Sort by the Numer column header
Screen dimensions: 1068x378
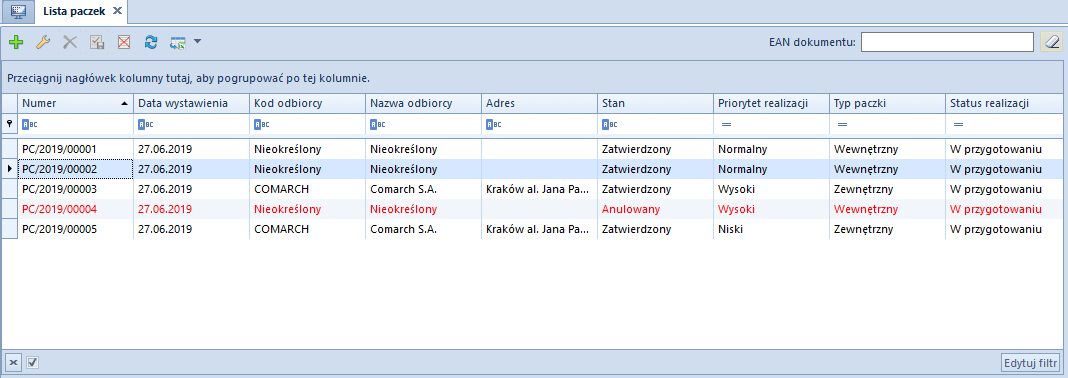point(76,104)
